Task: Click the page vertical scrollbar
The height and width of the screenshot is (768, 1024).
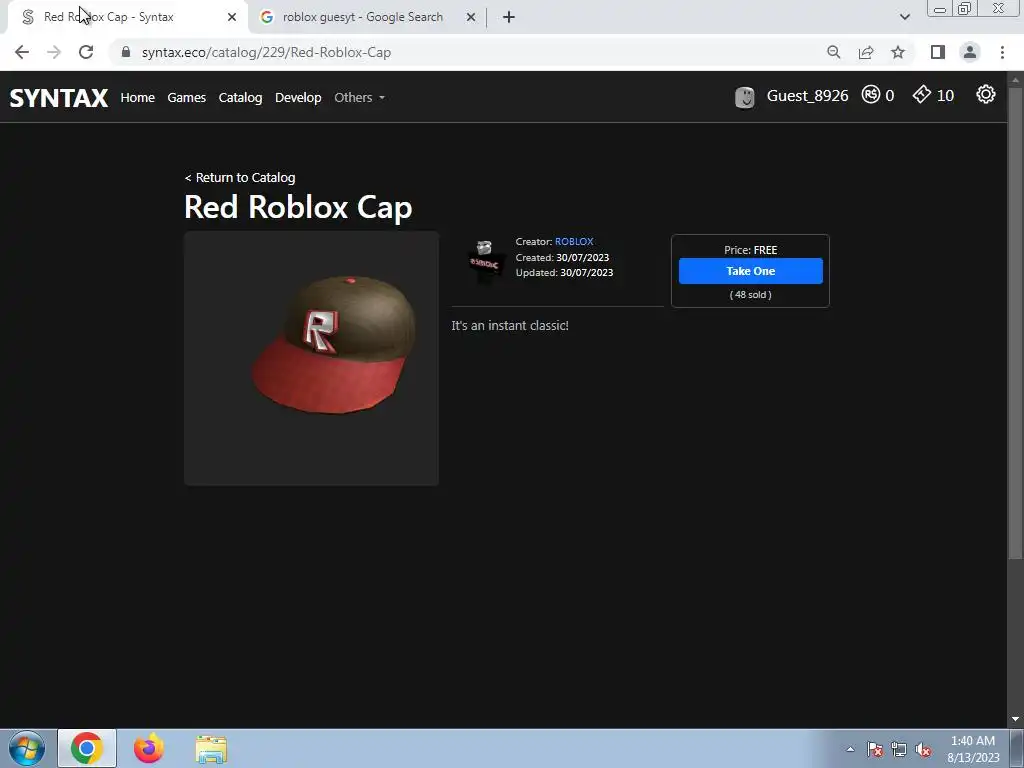Action: point(1015,323)
